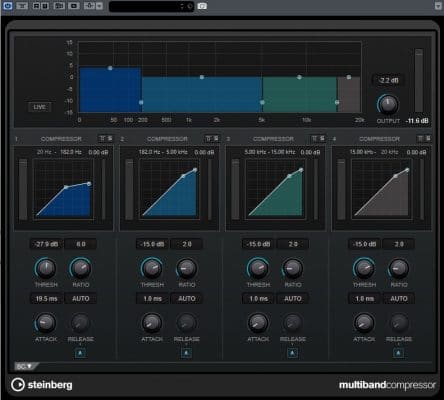Click the copy A to B settings icon
This screenshot has width=444, height=400.
[x=74, y=6]
